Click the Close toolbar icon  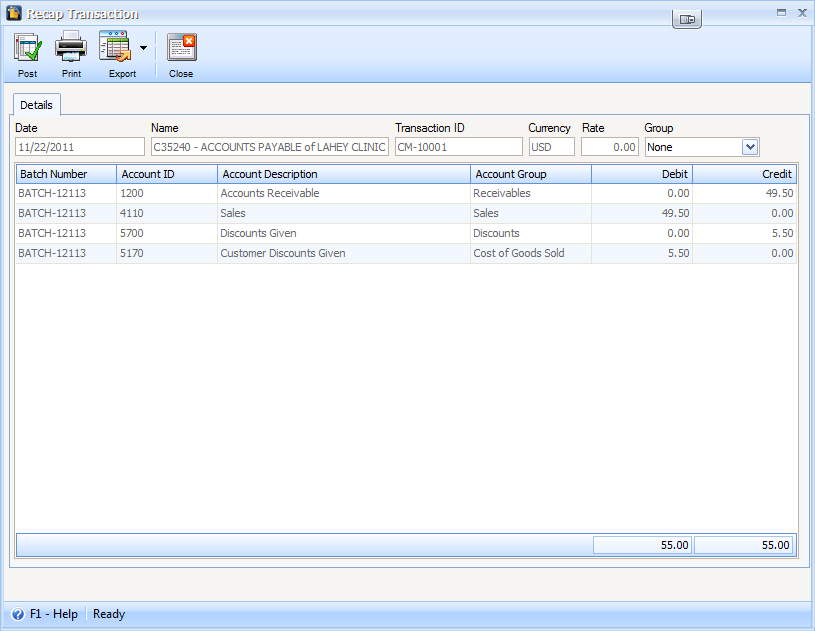click(x=181, y=47)
